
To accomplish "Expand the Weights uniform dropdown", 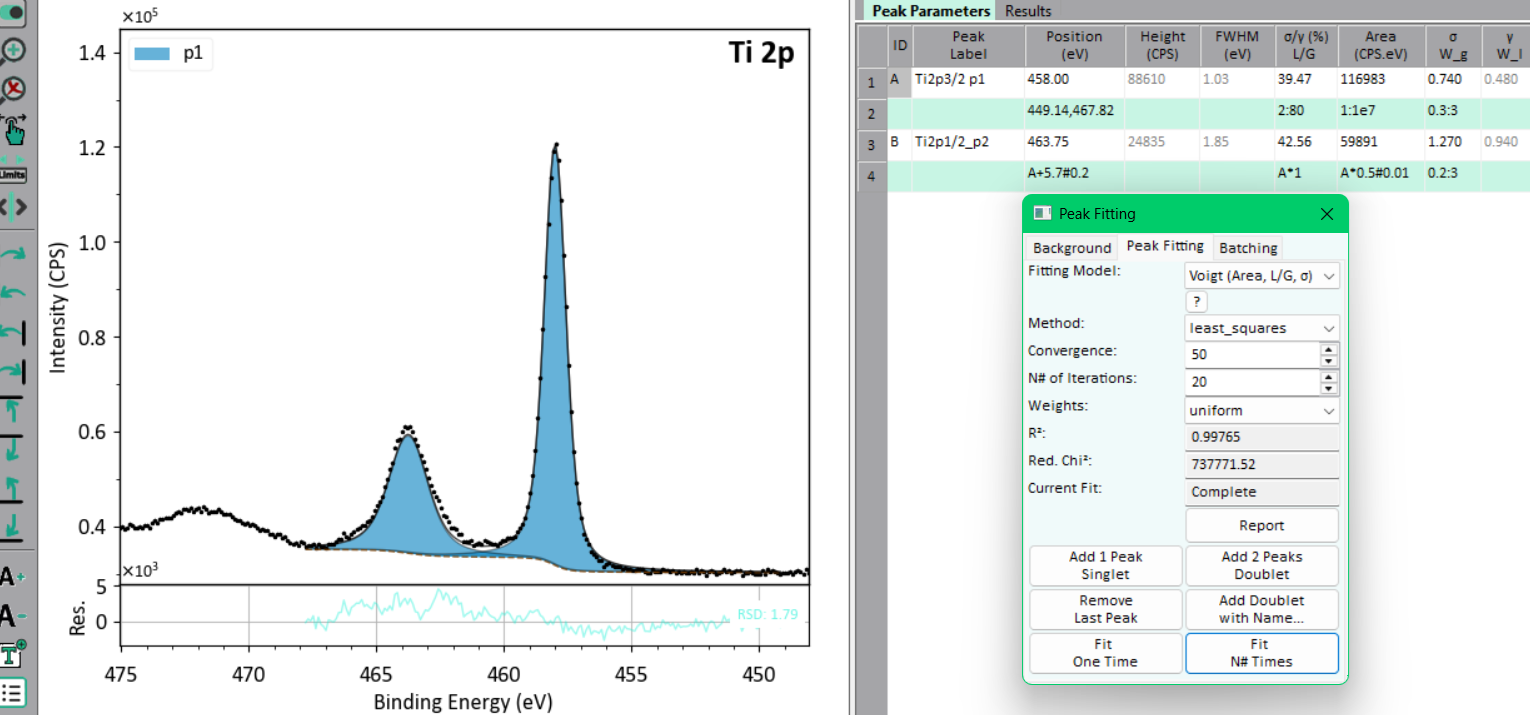I will (x=1262, y=410).
